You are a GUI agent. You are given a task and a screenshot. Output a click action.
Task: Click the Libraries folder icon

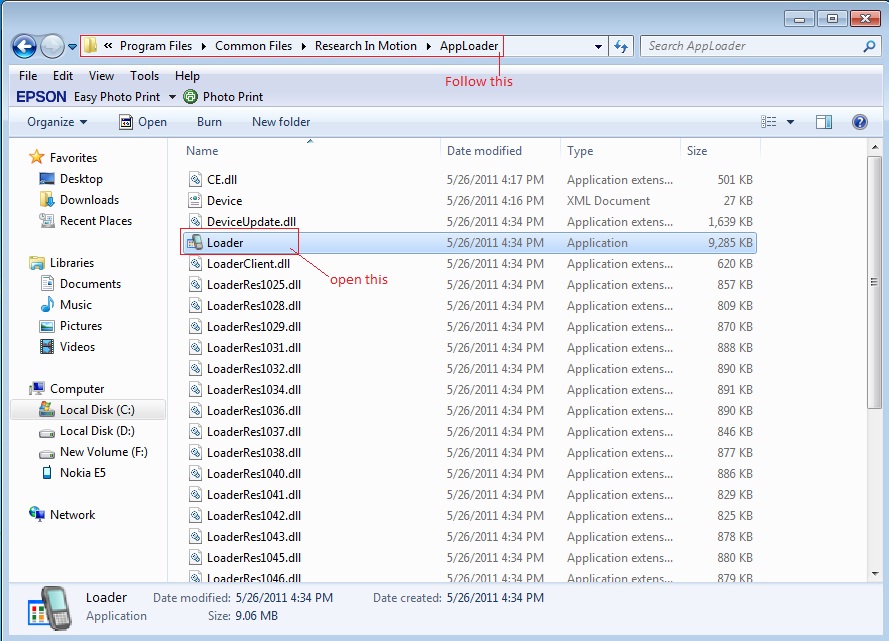37,262
